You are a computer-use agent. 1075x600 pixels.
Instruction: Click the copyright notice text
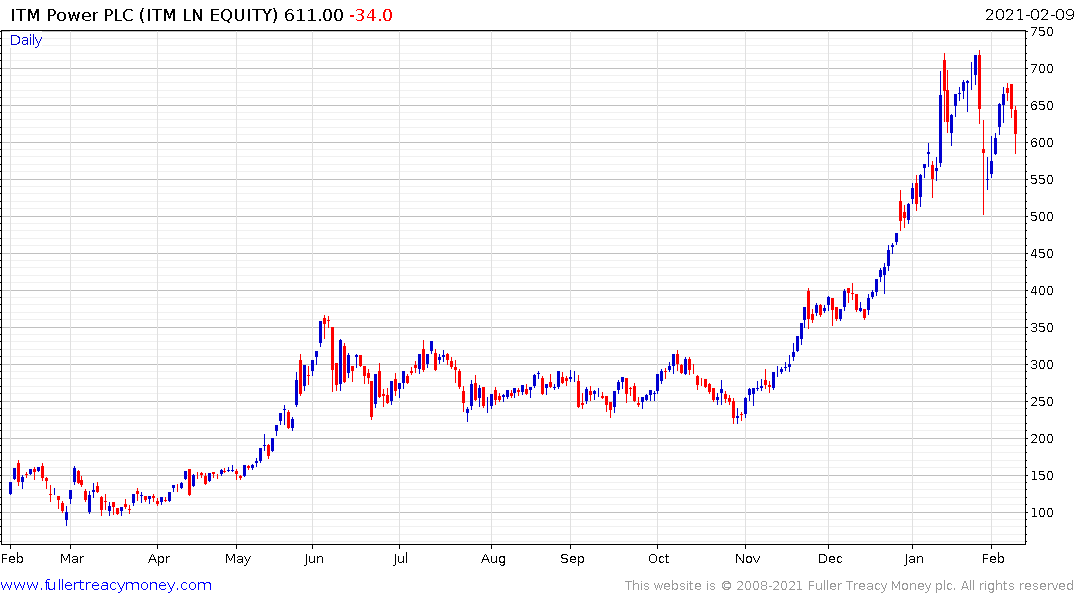pos(849,586)
